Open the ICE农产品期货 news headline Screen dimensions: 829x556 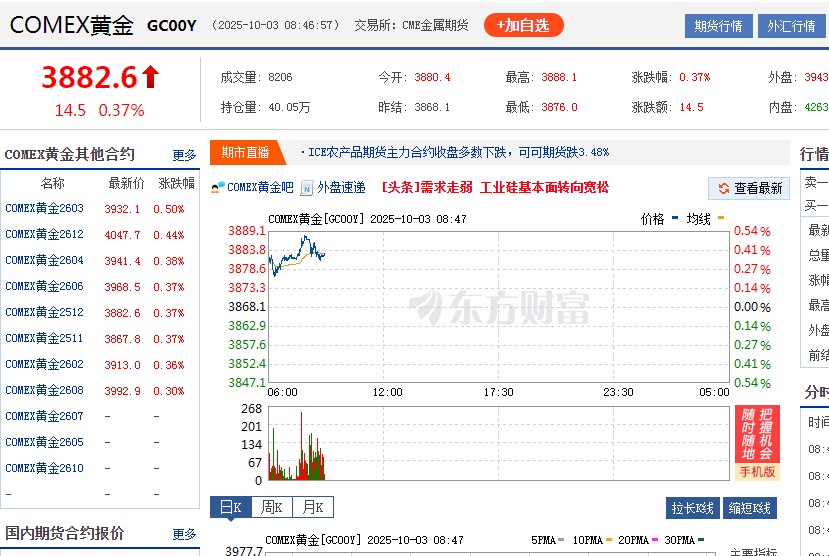click(458, 153)
